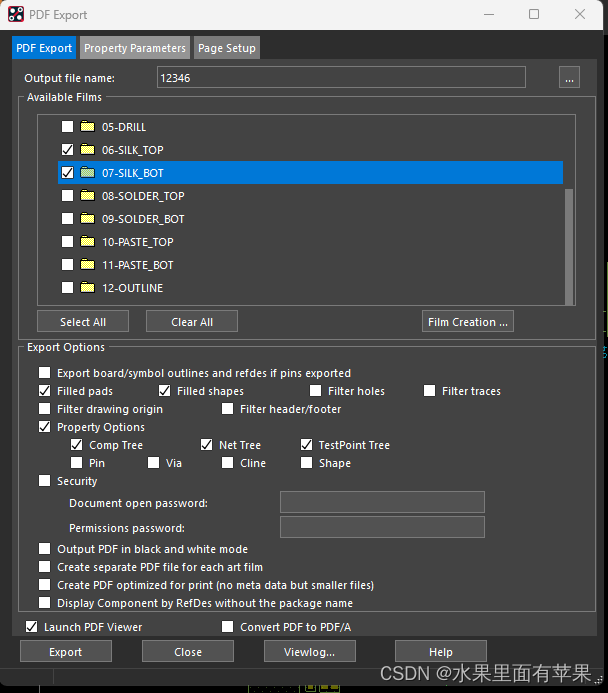Open the Page Setup tab
The image size is (608, 693).
[x=227, y=48]
